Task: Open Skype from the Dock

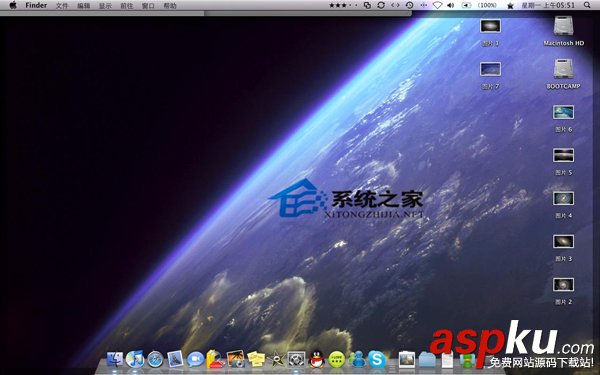Action: [377, 360]
